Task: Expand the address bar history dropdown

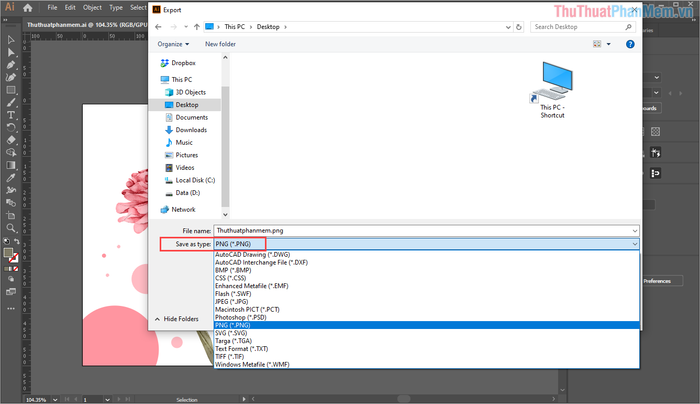Action: [x=508, y=27]
